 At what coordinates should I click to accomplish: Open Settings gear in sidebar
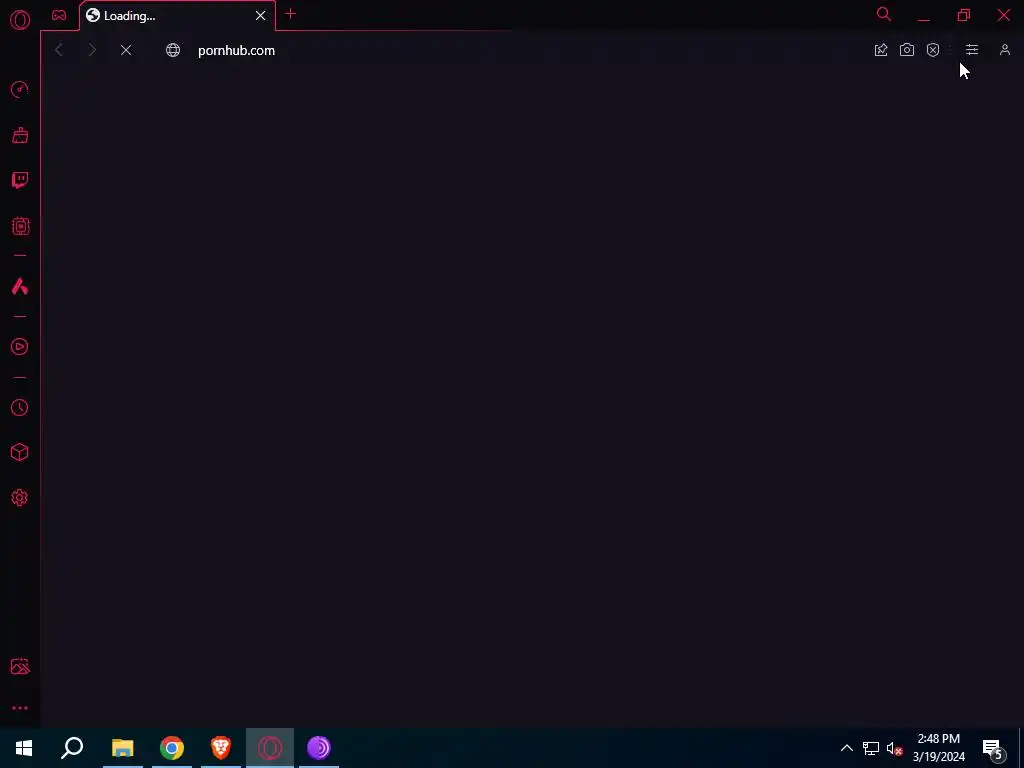point(20,498)
